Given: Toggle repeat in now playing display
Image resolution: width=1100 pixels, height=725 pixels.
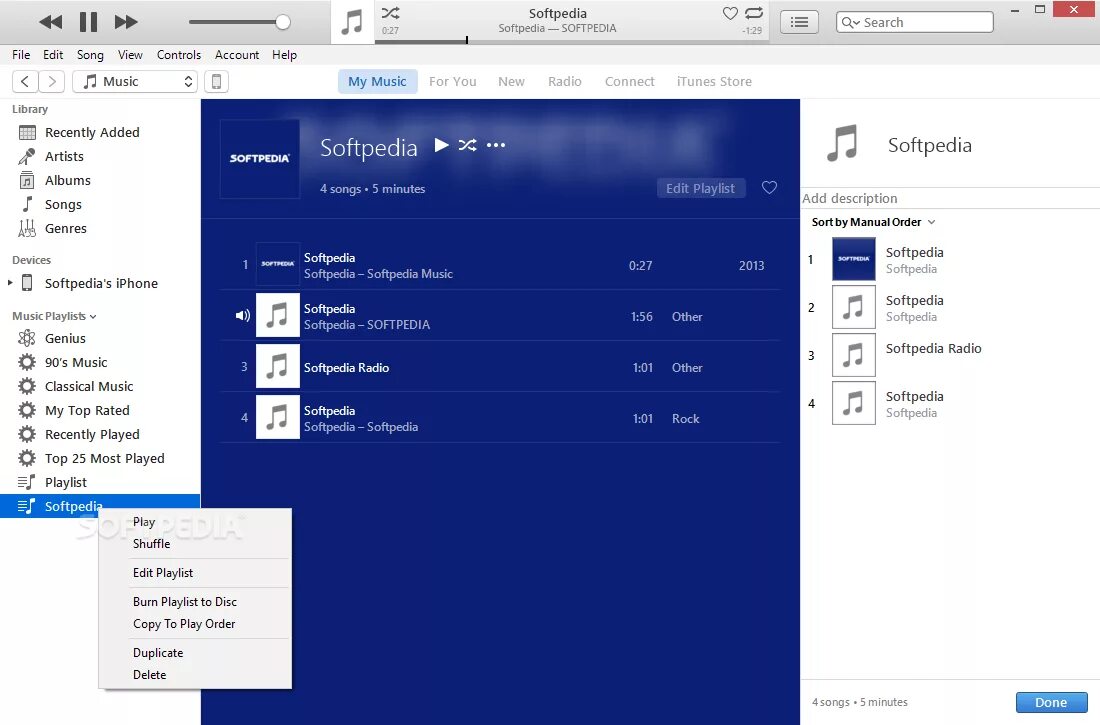Looking at the screenshot, I should pos(754,13).
